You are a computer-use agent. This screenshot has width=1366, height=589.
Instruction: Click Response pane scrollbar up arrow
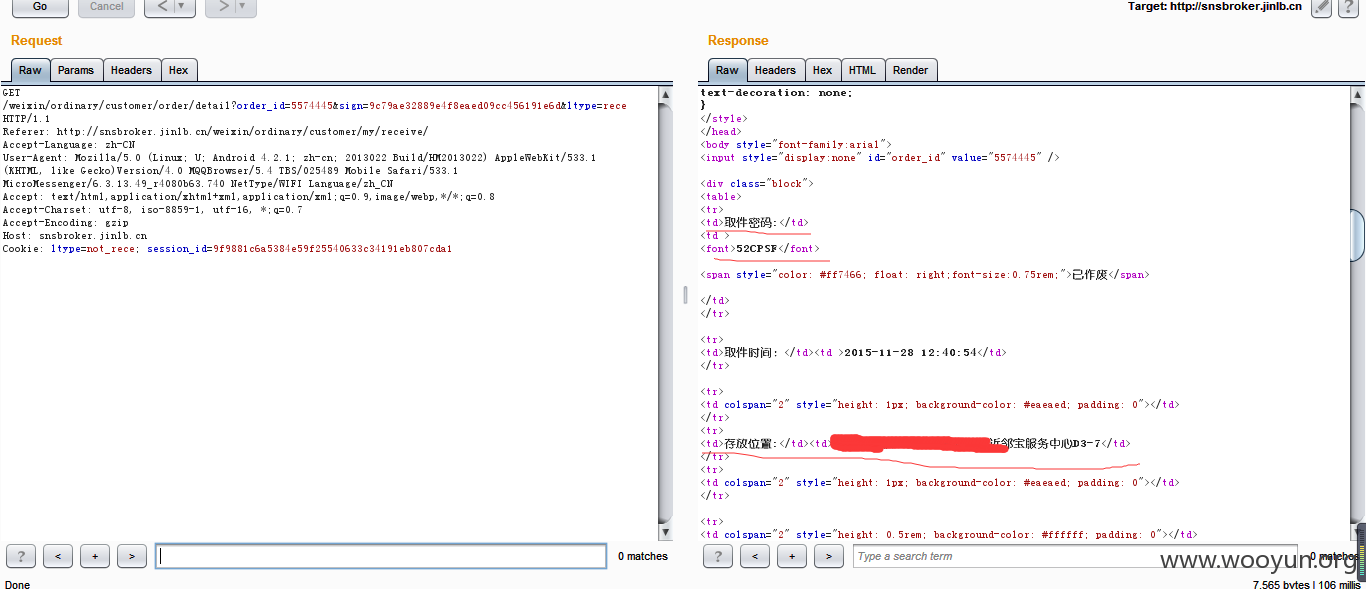tap(1358, 94)
